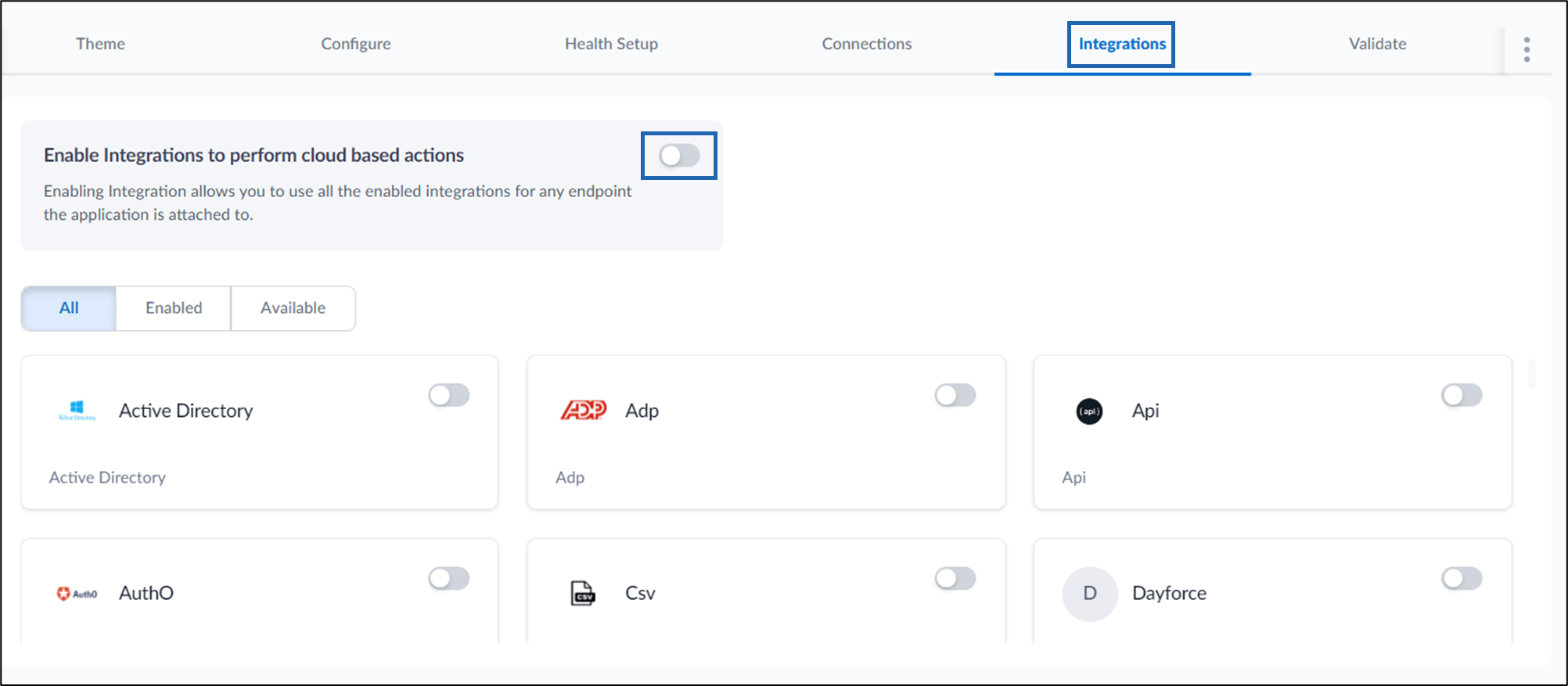Go to the Connections tab
Image resolution: width=1568 pixels, height=686 pixels.
click(x=867, y=44)
